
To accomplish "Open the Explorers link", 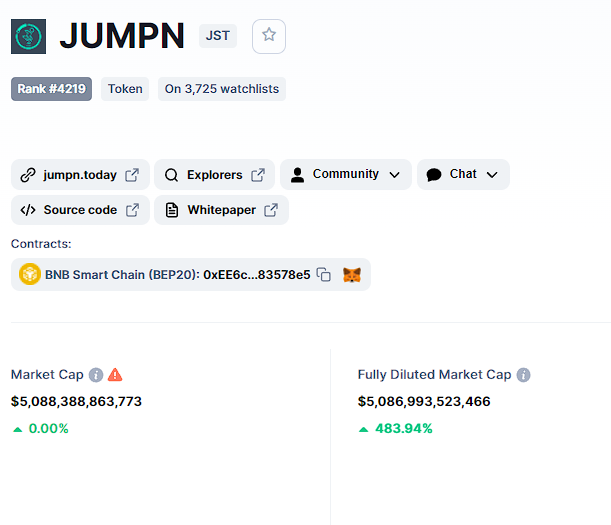I will tap(214, 175).
